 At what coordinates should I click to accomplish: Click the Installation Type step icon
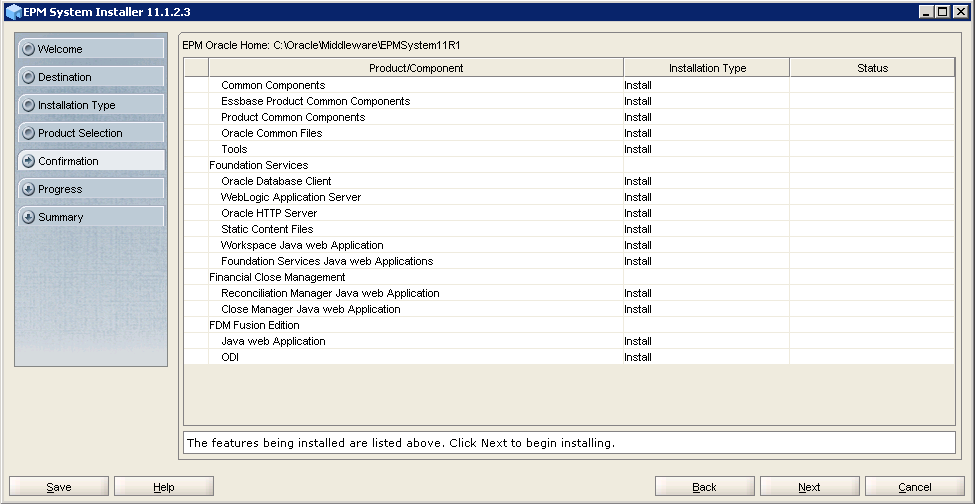pos(28,105)
